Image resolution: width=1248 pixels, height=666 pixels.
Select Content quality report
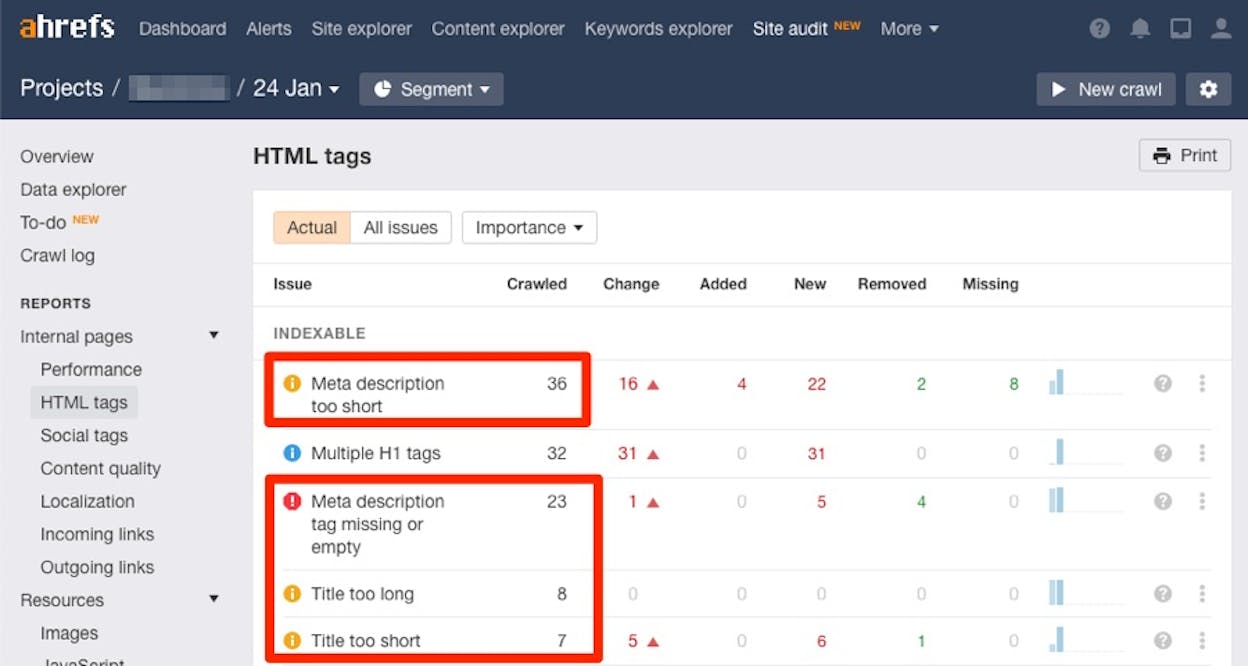[x=100, y=468]
